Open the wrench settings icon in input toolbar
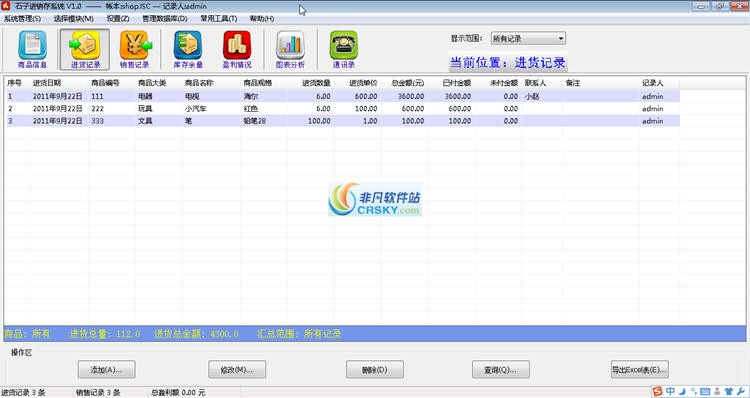This screenshot has width=750, height=398. (741, 391)
